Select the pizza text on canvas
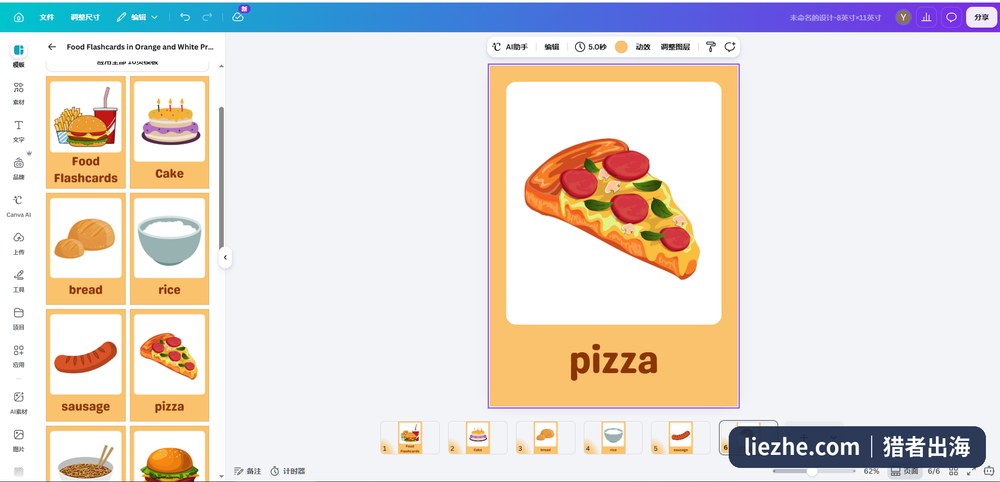This screenshot has height=482, width=1000. [x=614, y=361]
